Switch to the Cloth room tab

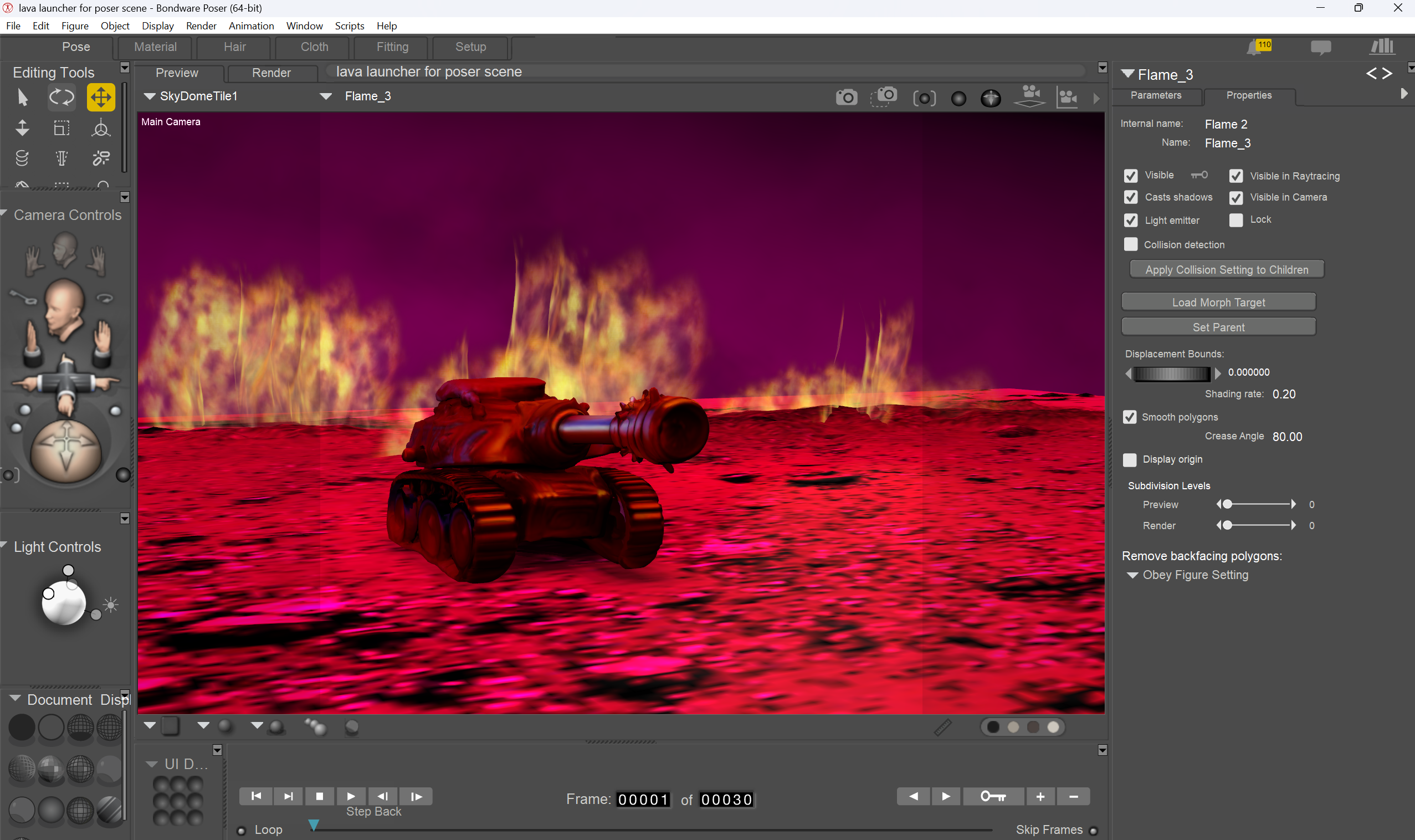(314, 47)
